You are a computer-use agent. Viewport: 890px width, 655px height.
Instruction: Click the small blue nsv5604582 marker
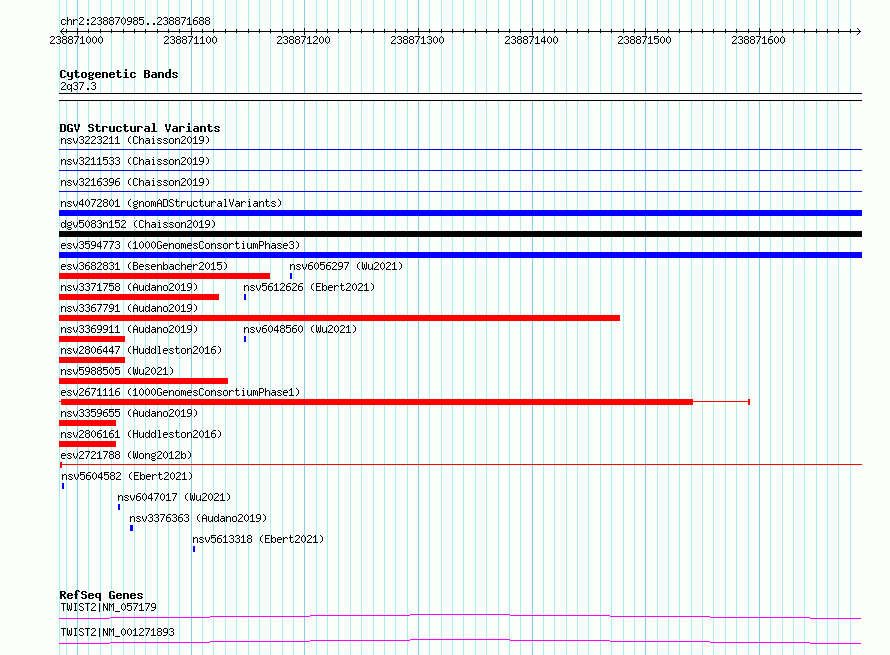coord(63,486)
